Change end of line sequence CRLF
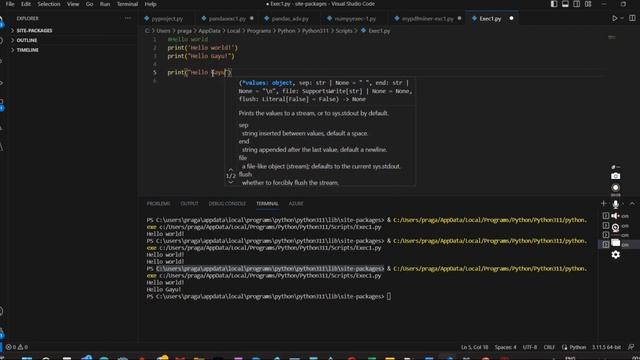The width and height of the screenshot is (640, 360). (x=549, y=347)
